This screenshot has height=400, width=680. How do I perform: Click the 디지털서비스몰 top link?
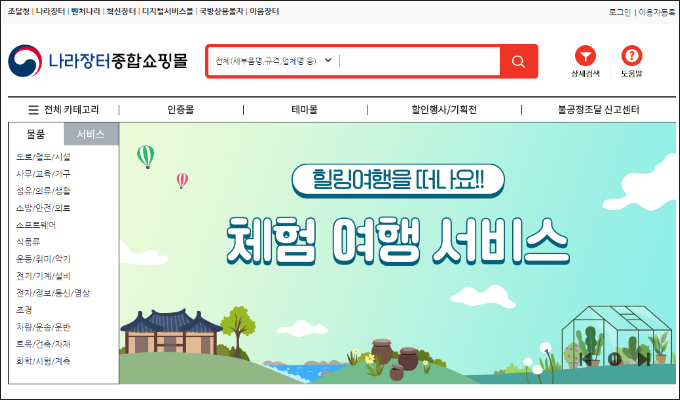tap(167, 12)
